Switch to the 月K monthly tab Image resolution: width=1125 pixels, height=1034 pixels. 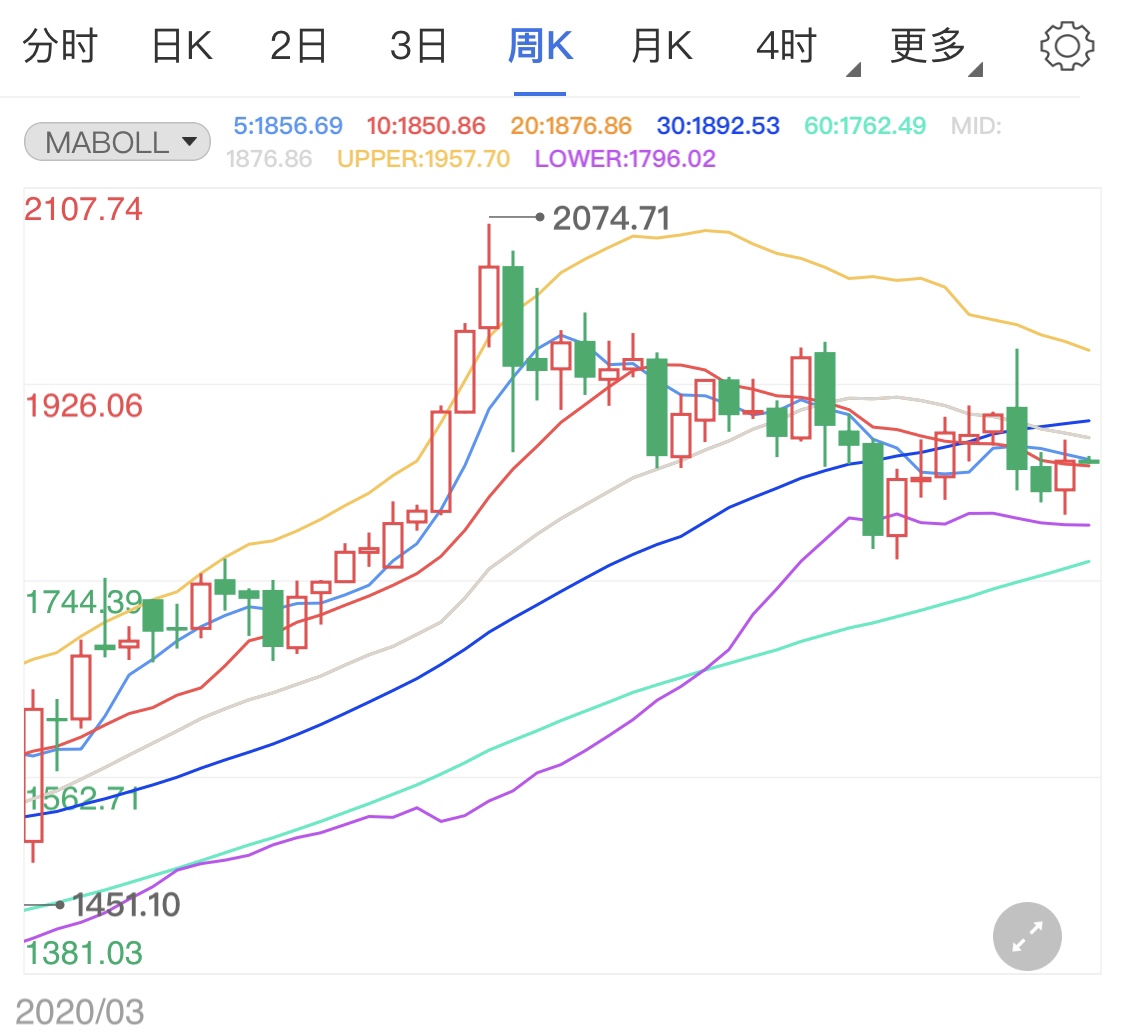pyautogui.click(x=662, y=46)
